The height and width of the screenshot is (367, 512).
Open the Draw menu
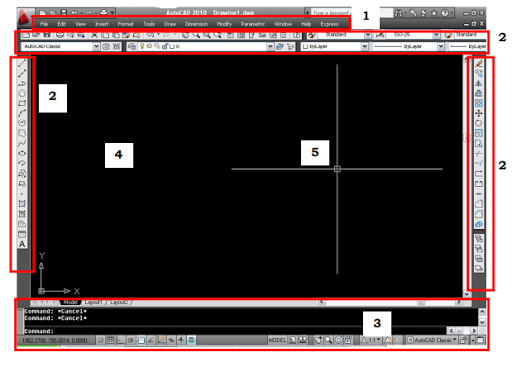[170, 24]
